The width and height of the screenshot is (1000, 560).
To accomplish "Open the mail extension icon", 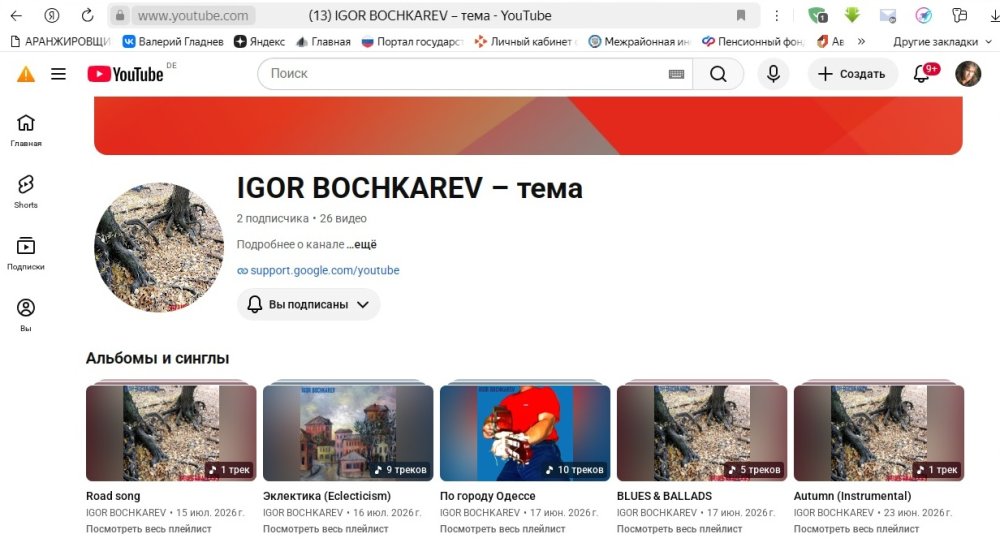I will pos(888,15).
